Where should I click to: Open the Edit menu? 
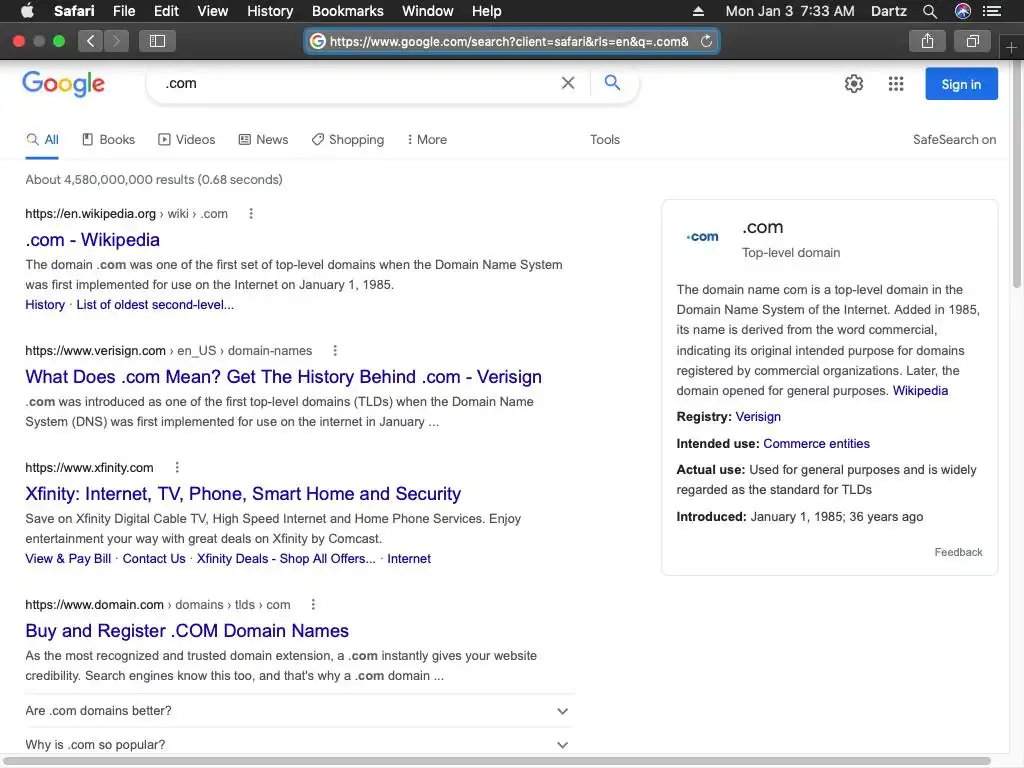click(x=166, y=11)
